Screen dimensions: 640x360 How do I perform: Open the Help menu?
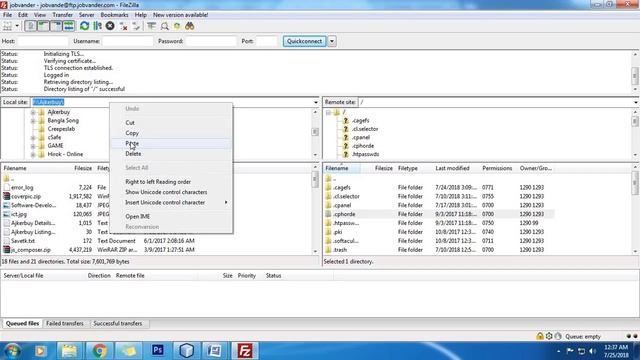(140, 15)
